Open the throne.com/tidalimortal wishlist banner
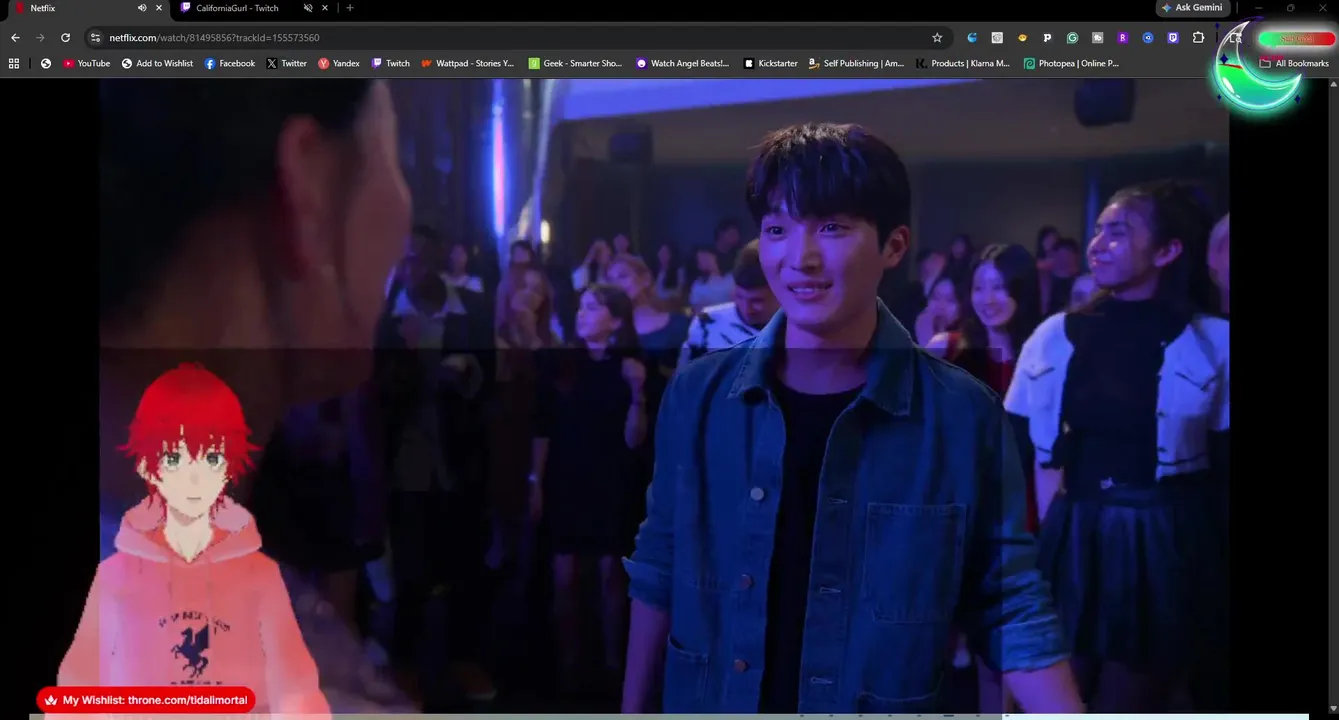 pos(146,700)
